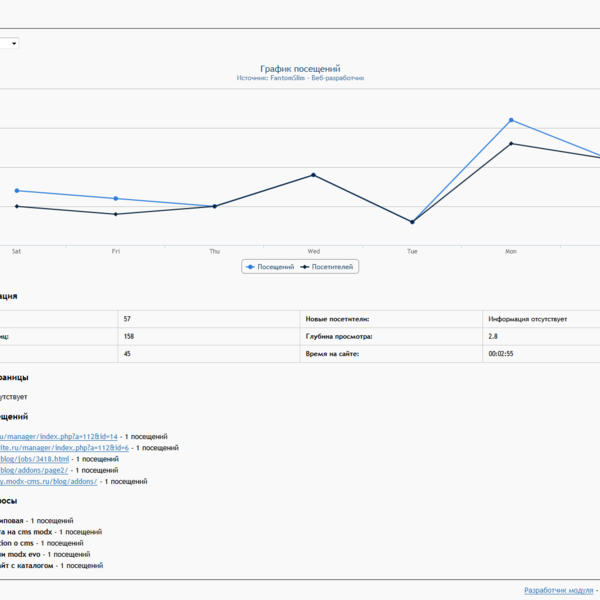Toggle the Посещений series in chart legend
Viewport: 600px width, 600px height.
(x=270, y=267)
